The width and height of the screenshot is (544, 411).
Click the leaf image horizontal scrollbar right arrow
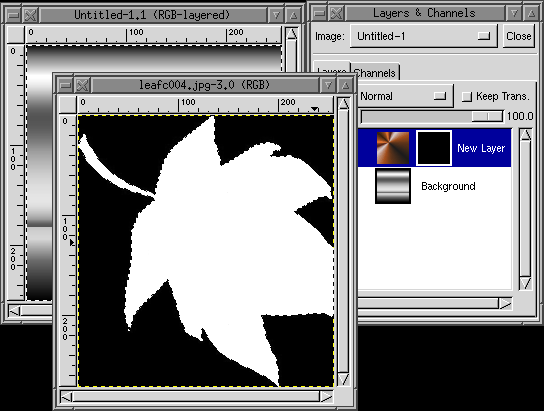point(326,396)
